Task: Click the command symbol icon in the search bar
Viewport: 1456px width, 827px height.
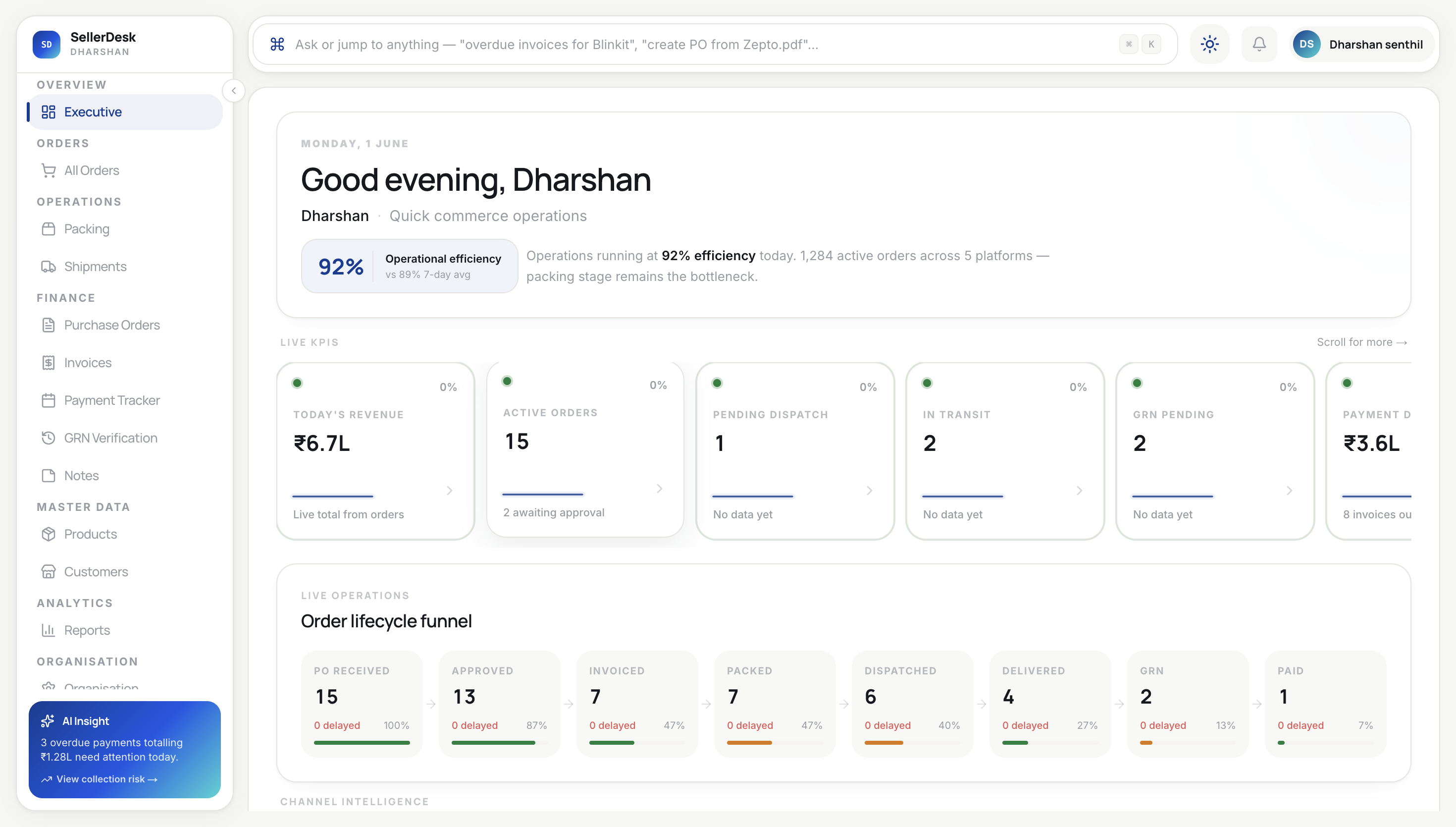Action: pos(277,44)
